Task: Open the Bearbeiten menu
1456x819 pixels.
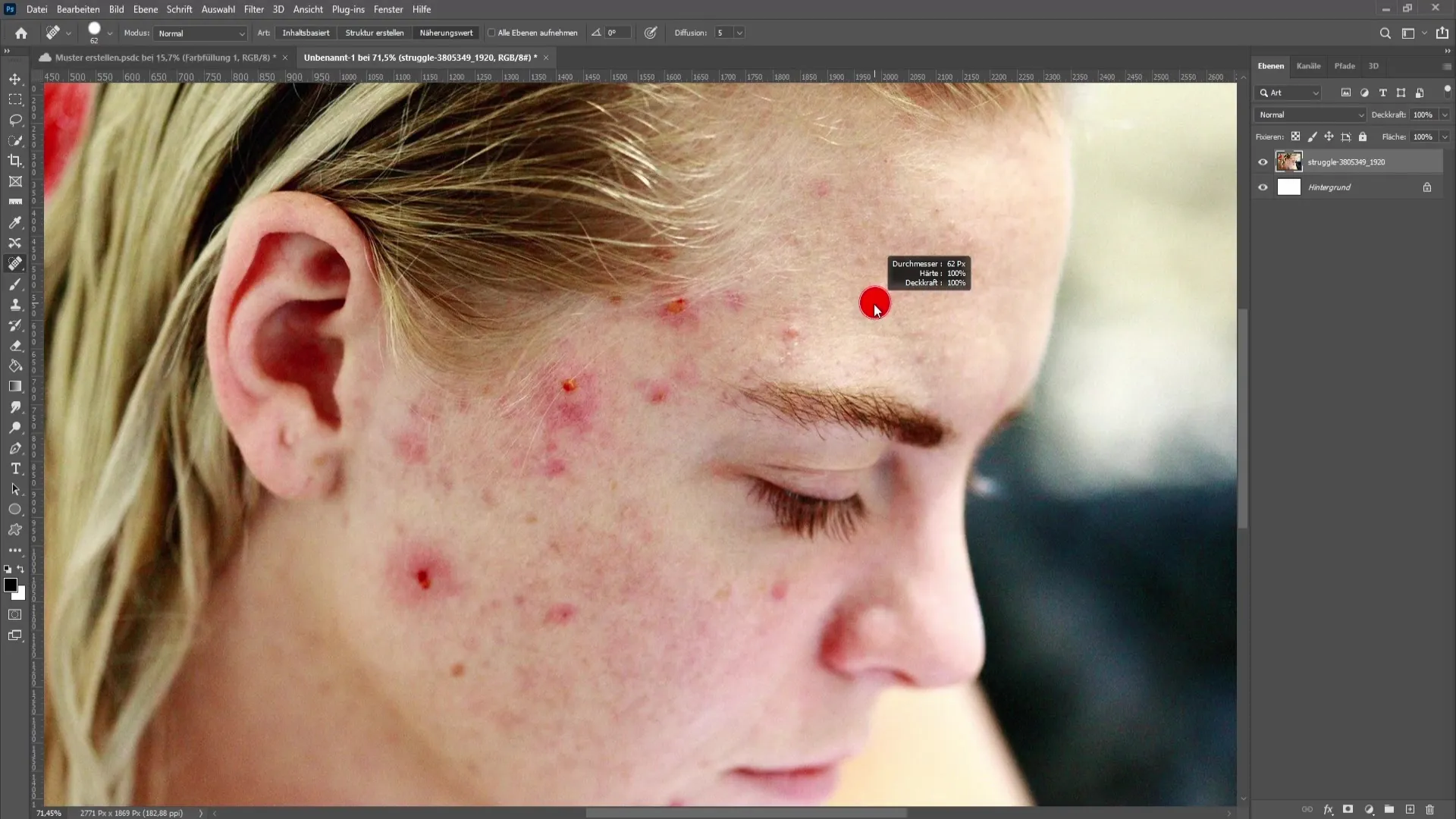Action: (78, 9)
